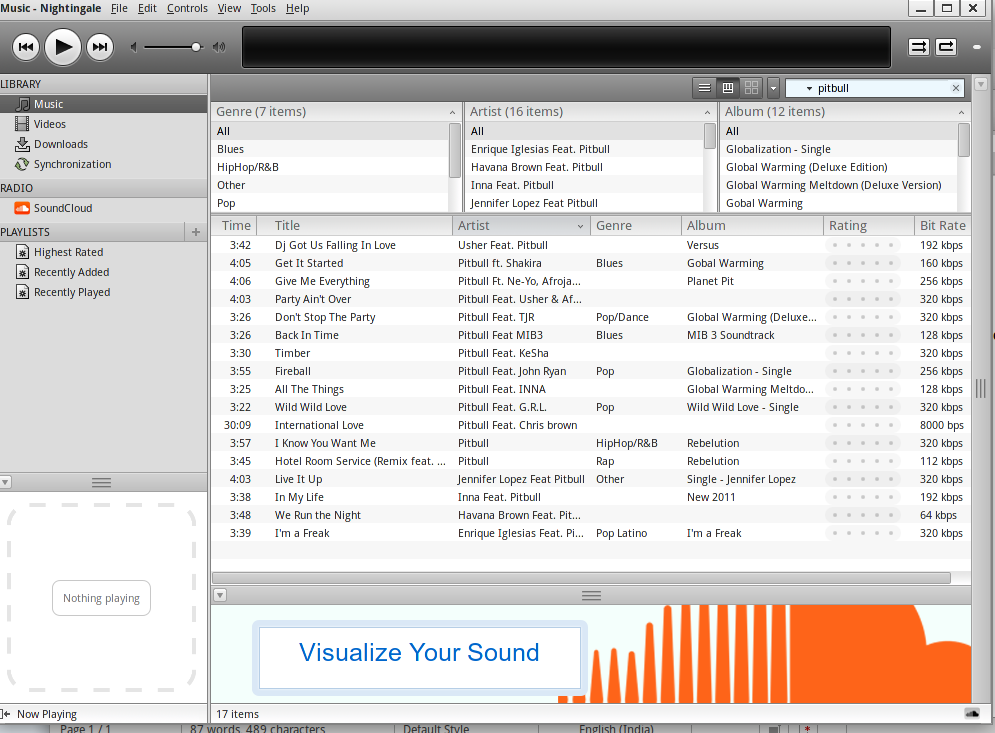Toggle repeat mode

coord(946,47)
